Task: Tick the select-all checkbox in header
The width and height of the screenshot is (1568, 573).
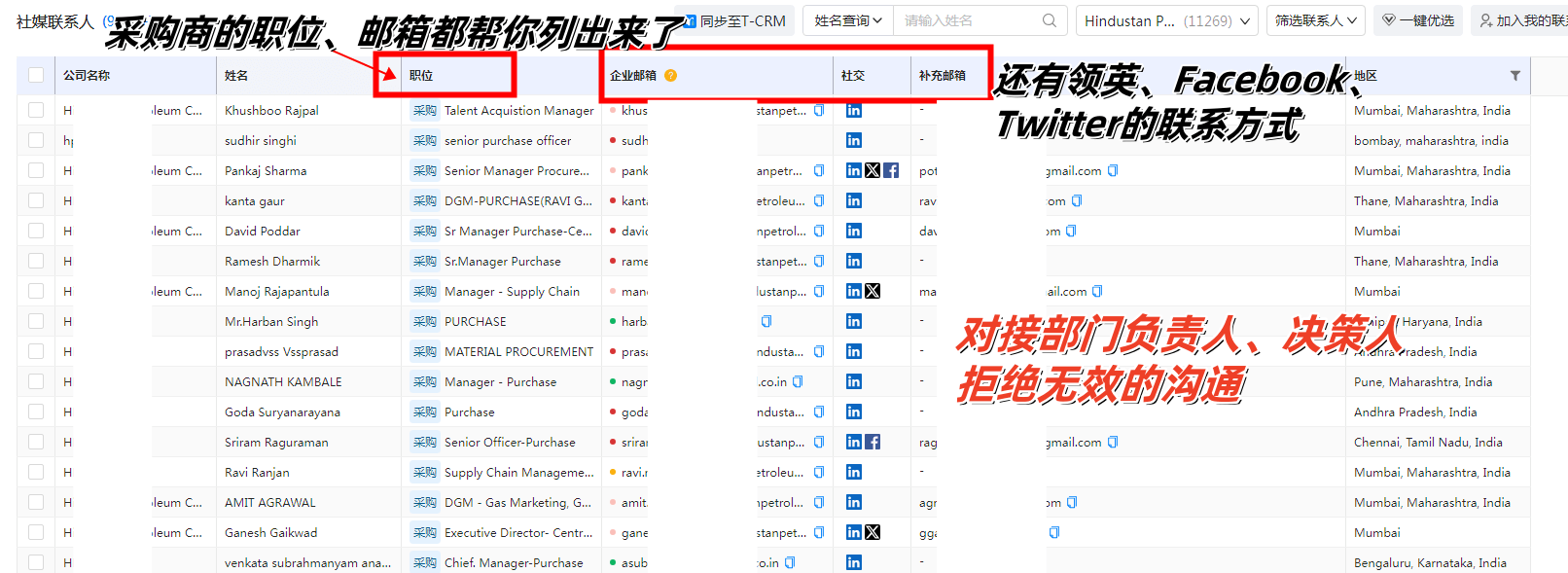Action: coord(36,75)
